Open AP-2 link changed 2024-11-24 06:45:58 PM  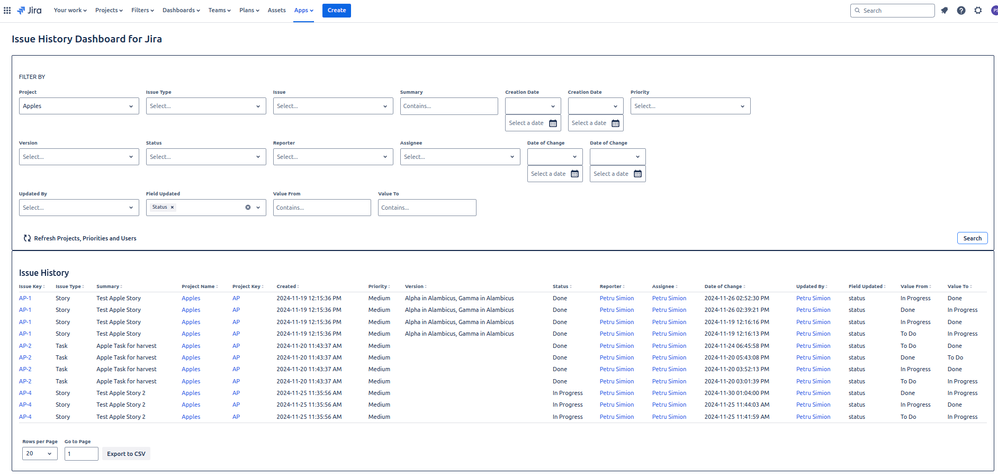pos(25,346)
